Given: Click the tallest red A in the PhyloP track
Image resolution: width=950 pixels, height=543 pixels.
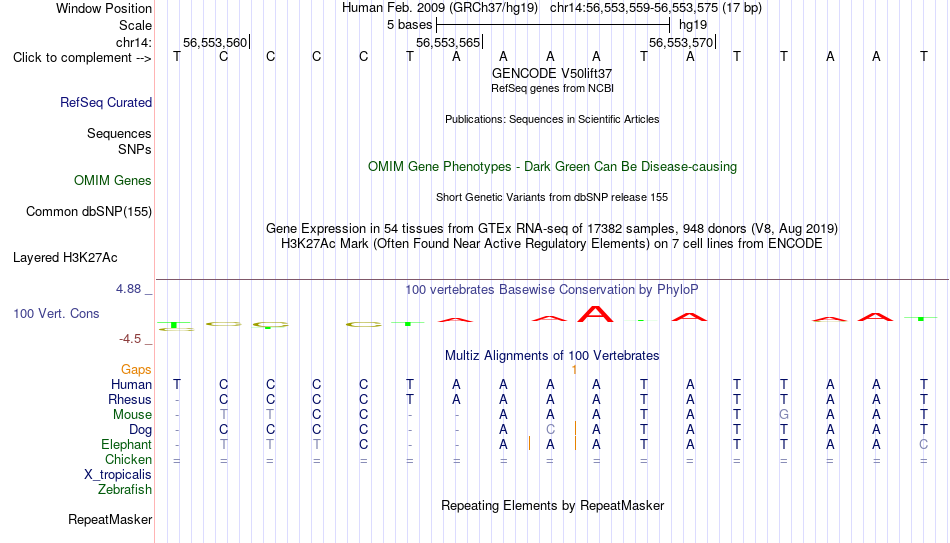Looking at the screenshot, I should [x=596, y=314].
